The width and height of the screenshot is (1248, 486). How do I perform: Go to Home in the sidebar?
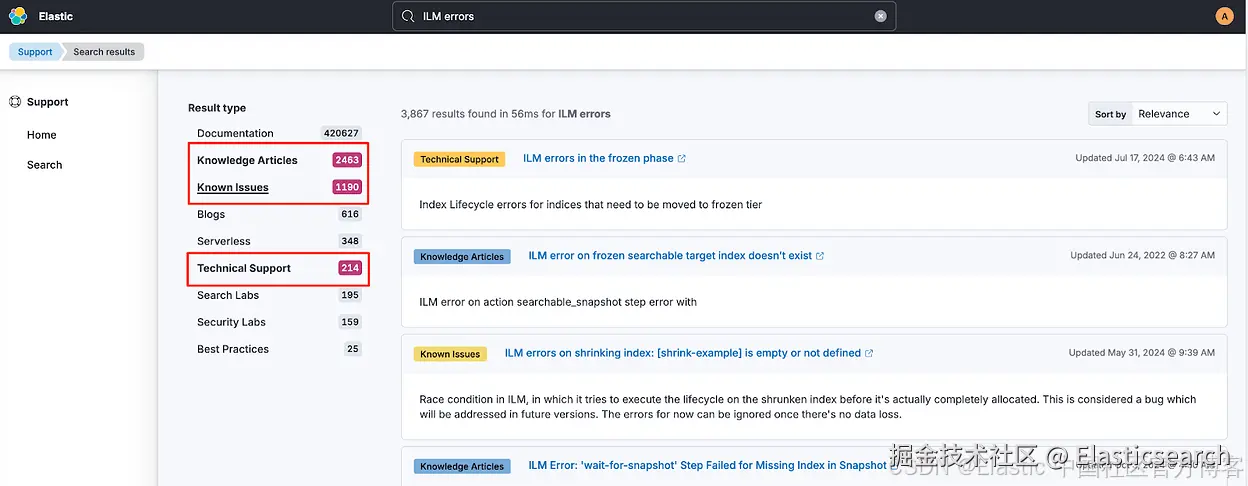(42, 135)
